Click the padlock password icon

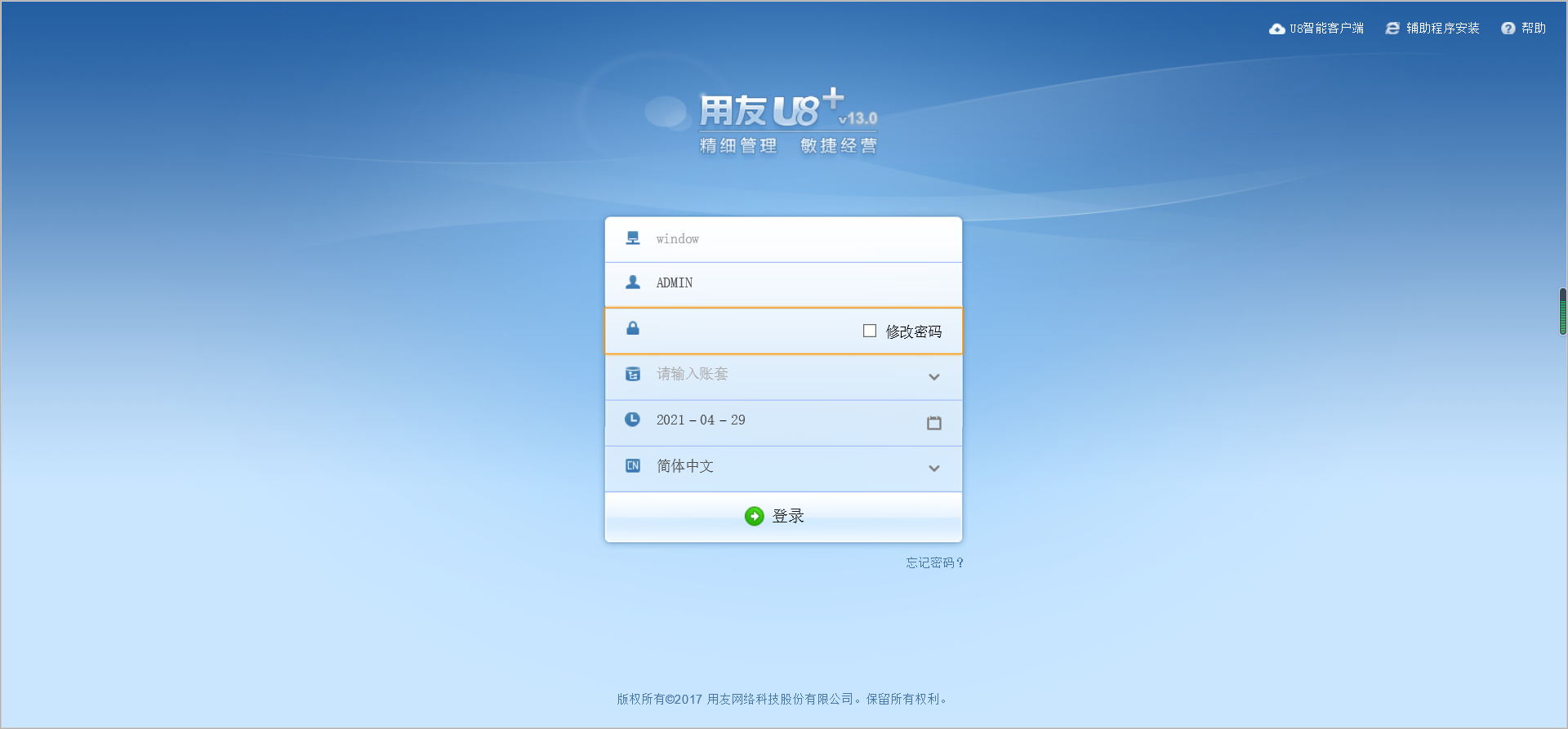point(633,328)
